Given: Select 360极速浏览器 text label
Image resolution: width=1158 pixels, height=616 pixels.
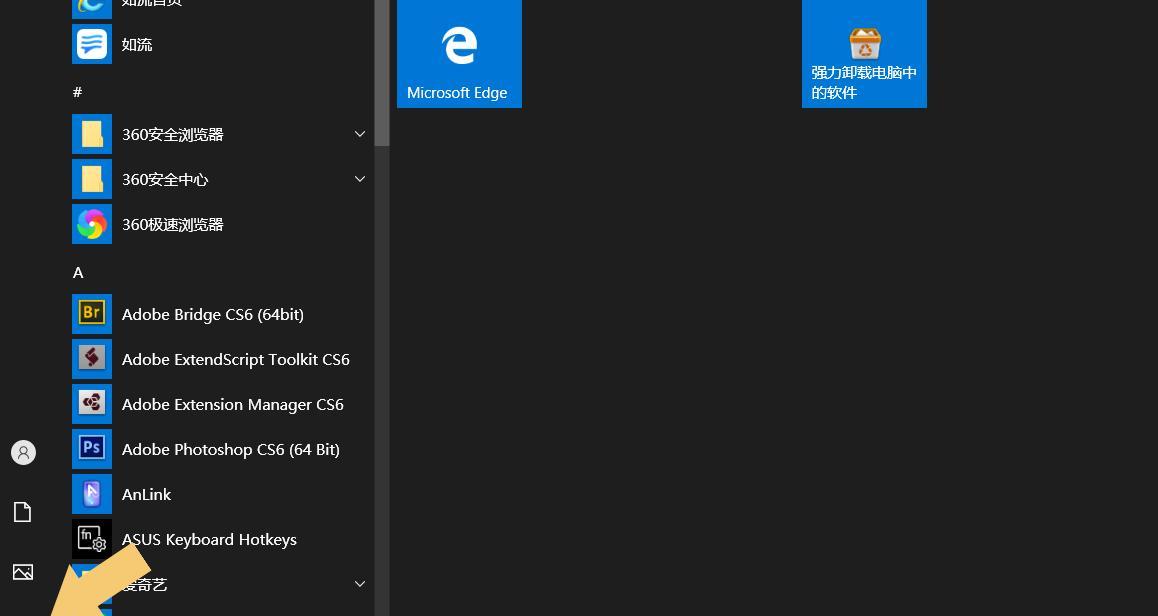Looking at the screenshot, I should 173,225.
